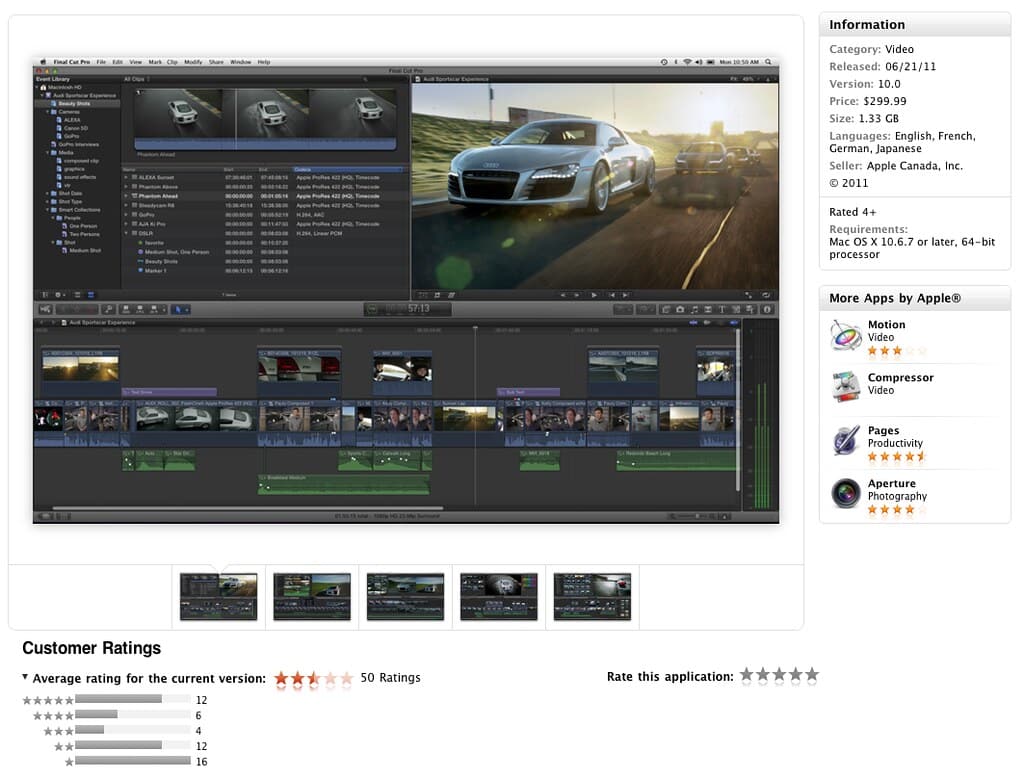Show the third screenshot thumbnail
This screenshot has width=1024, height=778.
(406, 596)
